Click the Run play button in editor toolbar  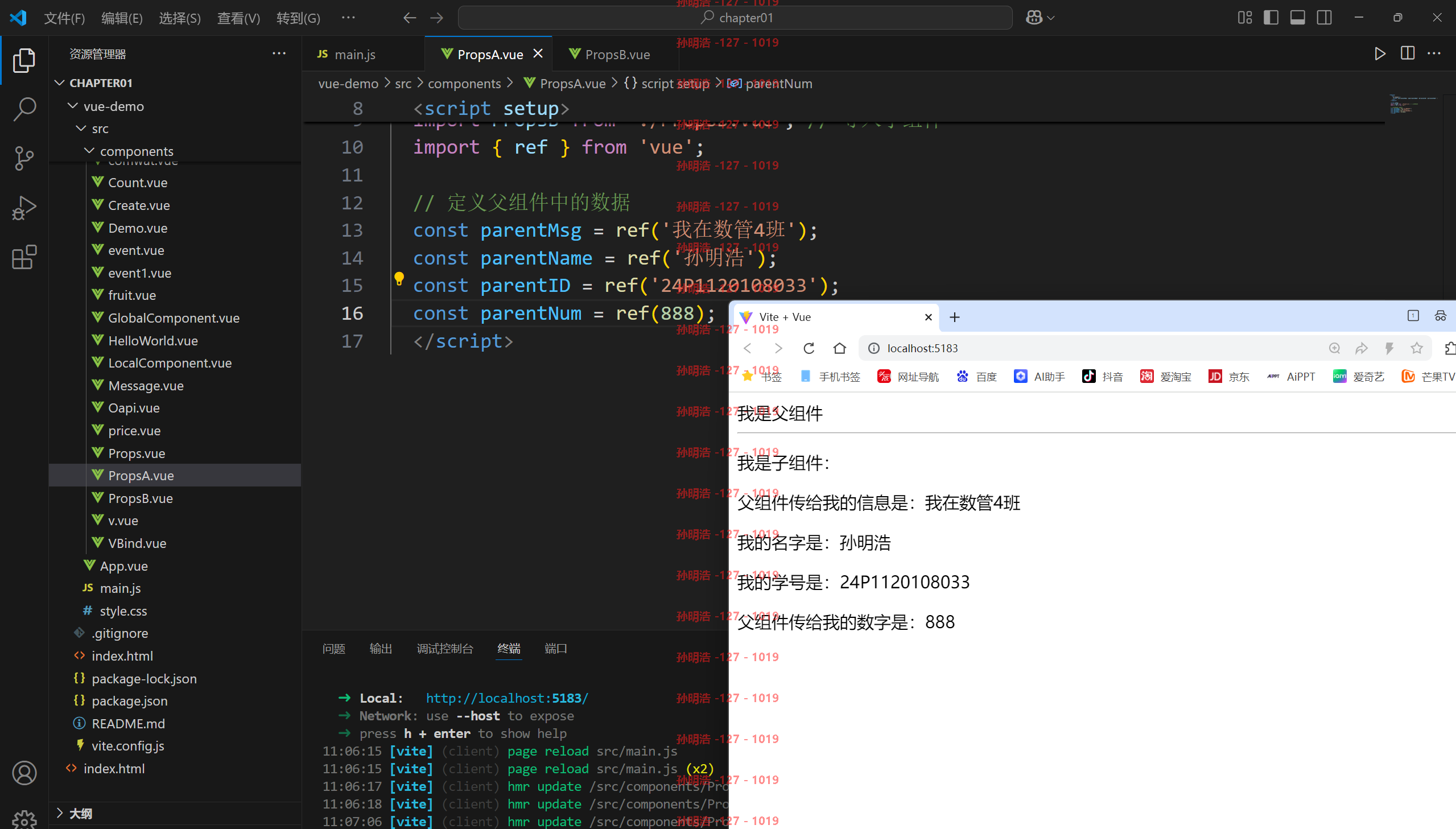pos(1379,54)
